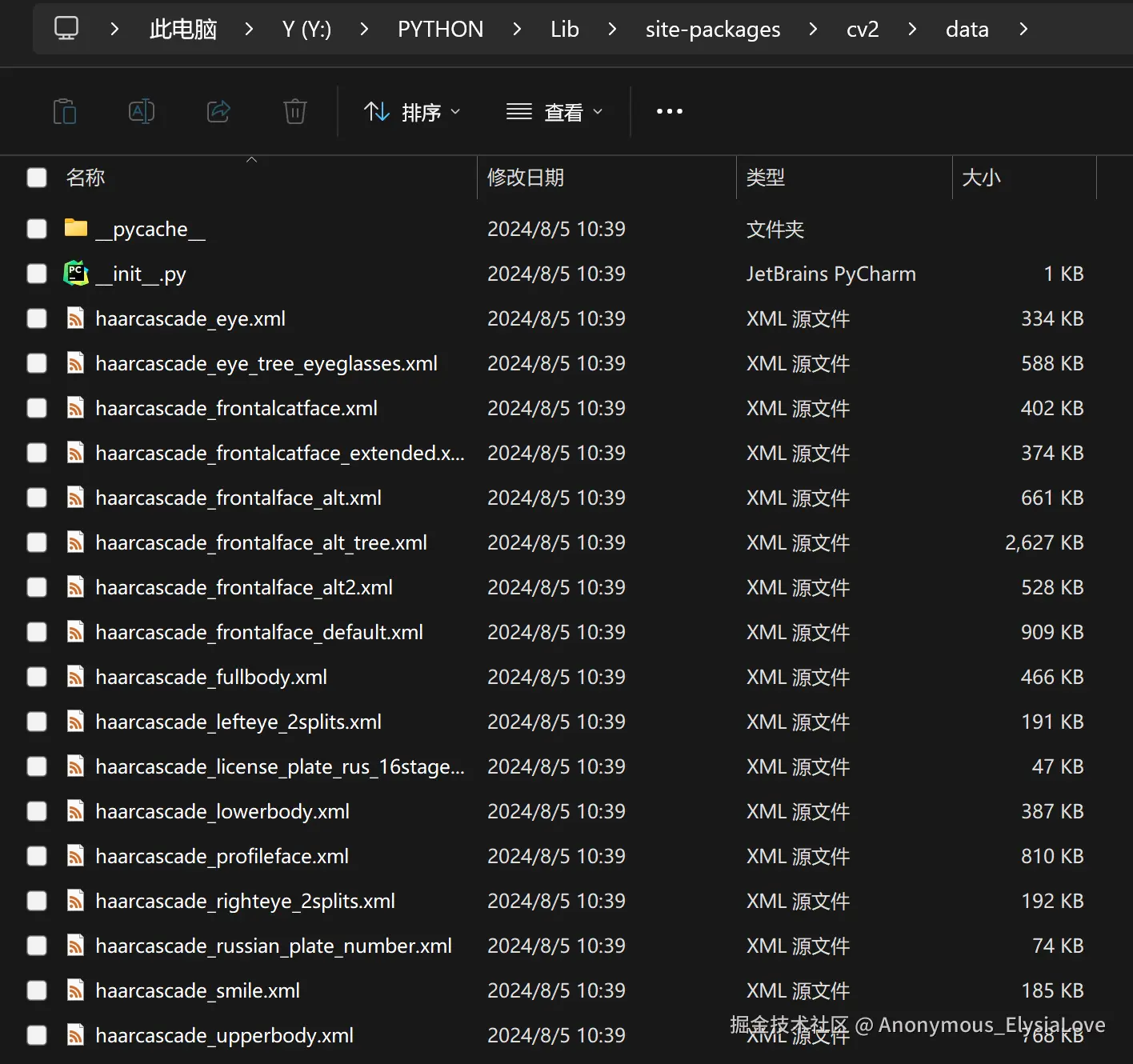Screen dimensions: 1133x1064
Task: Click the file icon of haarcascade_frontalface_alt.xml
Action: click(75, 498)
